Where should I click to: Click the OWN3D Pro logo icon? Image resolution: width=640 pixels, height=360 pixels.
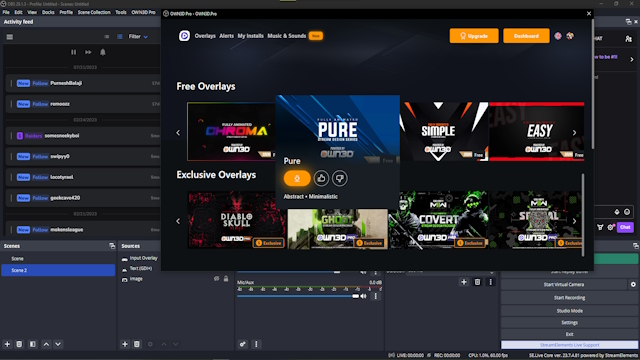184,36
